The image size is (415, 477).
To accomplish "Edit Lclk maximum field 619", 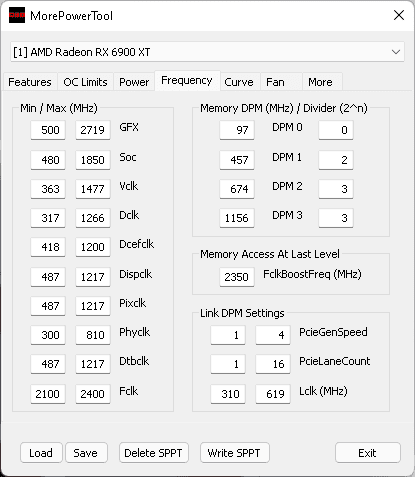I will tap(273, 394).
